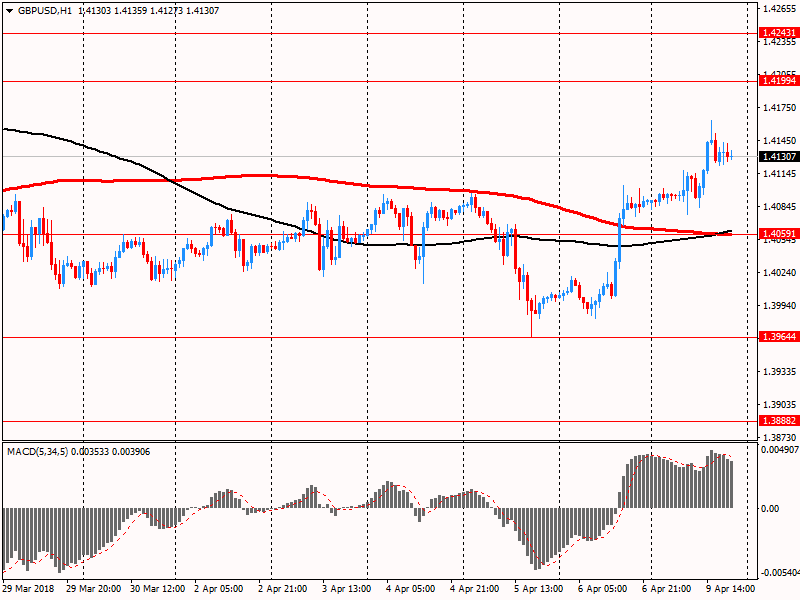Select the 1.41145 price scale value
Viewport: 800px width, 600px height.
click(780, 174)
